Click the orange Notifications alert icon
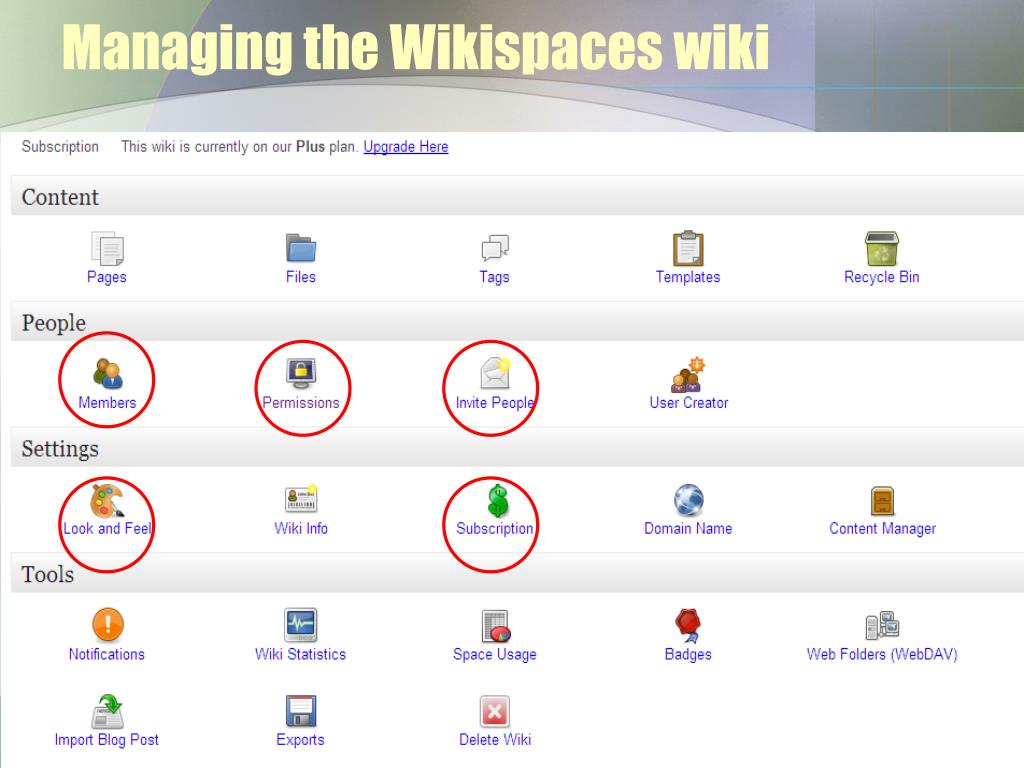 (x=108, y=624)
